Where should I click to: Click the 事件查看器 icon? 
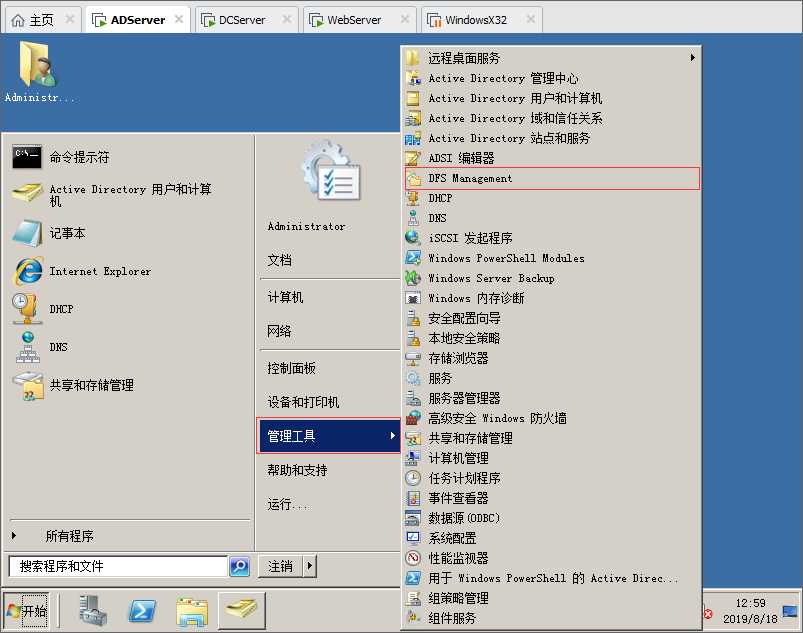tap(413, 498)
